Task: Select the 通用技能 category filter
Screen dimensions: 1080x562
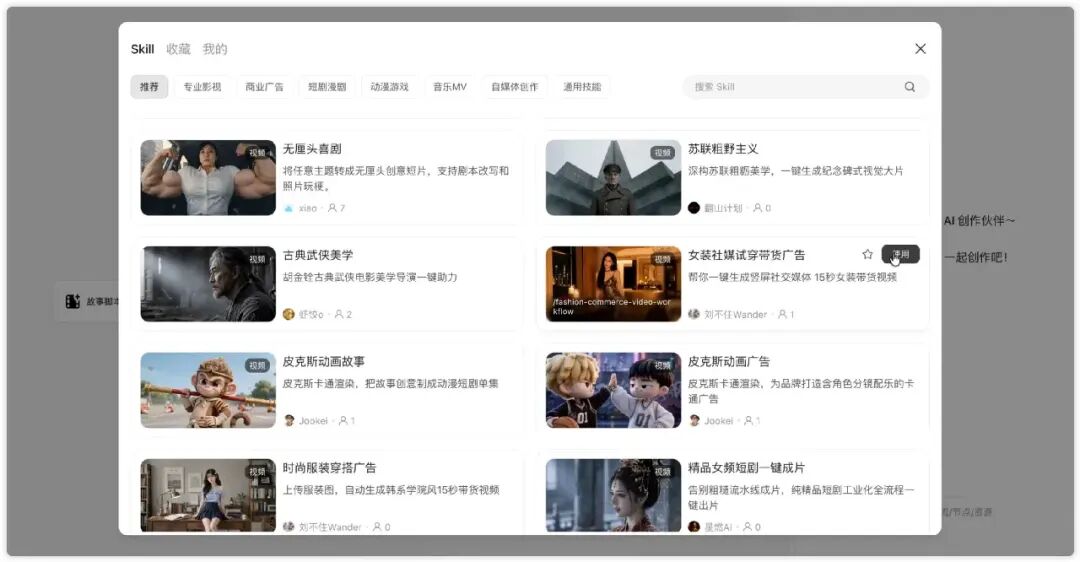Action: [x=582, y=87]
